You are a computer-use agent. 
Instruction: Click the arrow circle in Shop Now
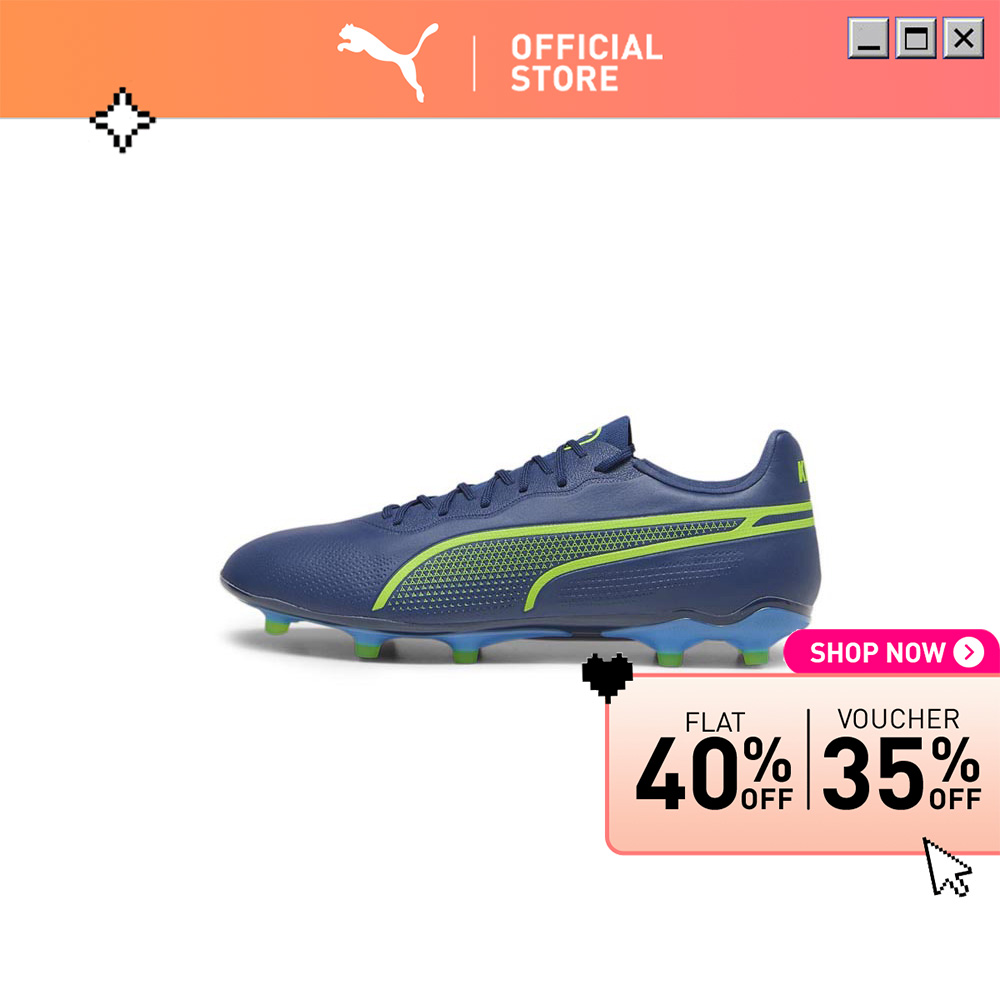pyautogui.click(x=969, y=652)
